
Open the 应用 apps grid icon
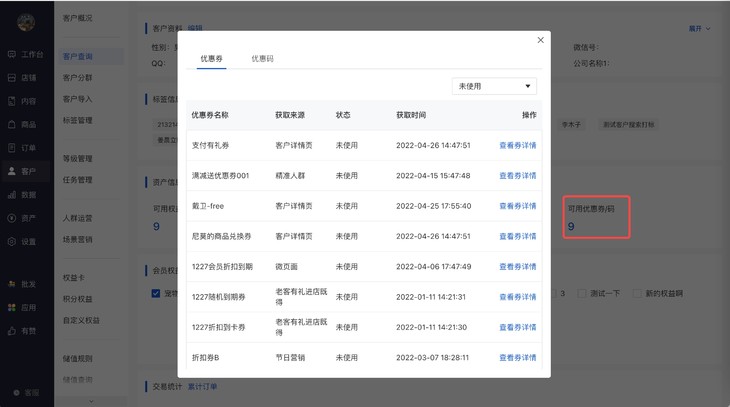12,307
